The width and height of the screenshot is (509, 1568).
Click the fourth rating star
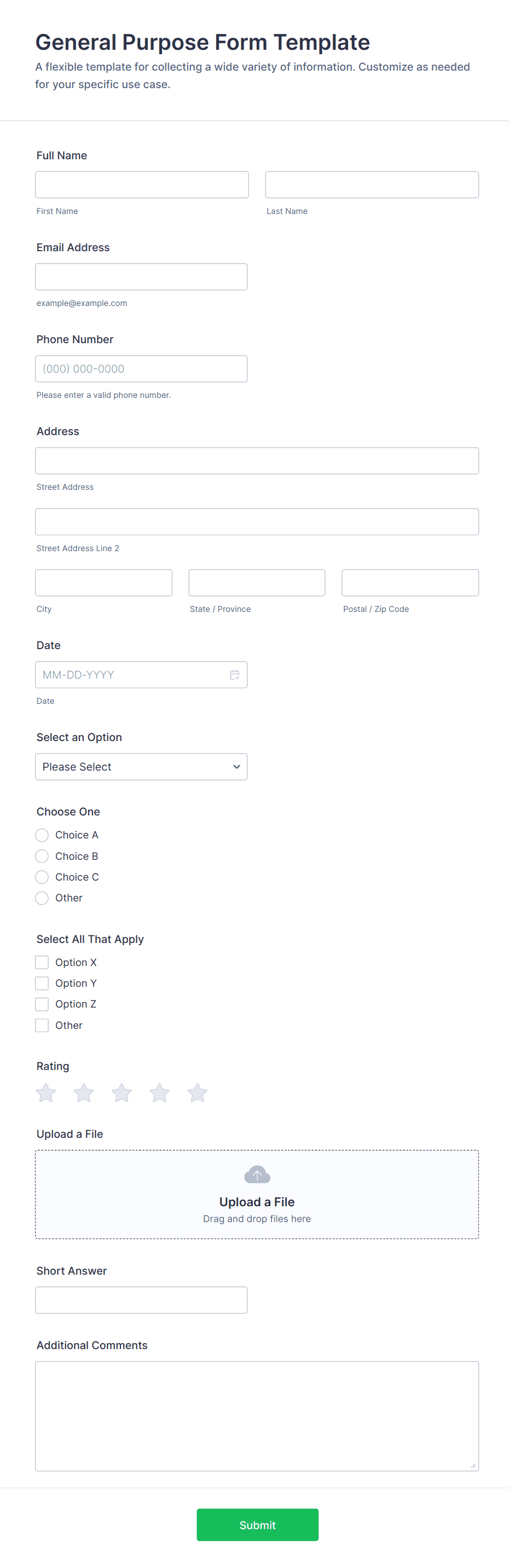[x=159, y=1092]
